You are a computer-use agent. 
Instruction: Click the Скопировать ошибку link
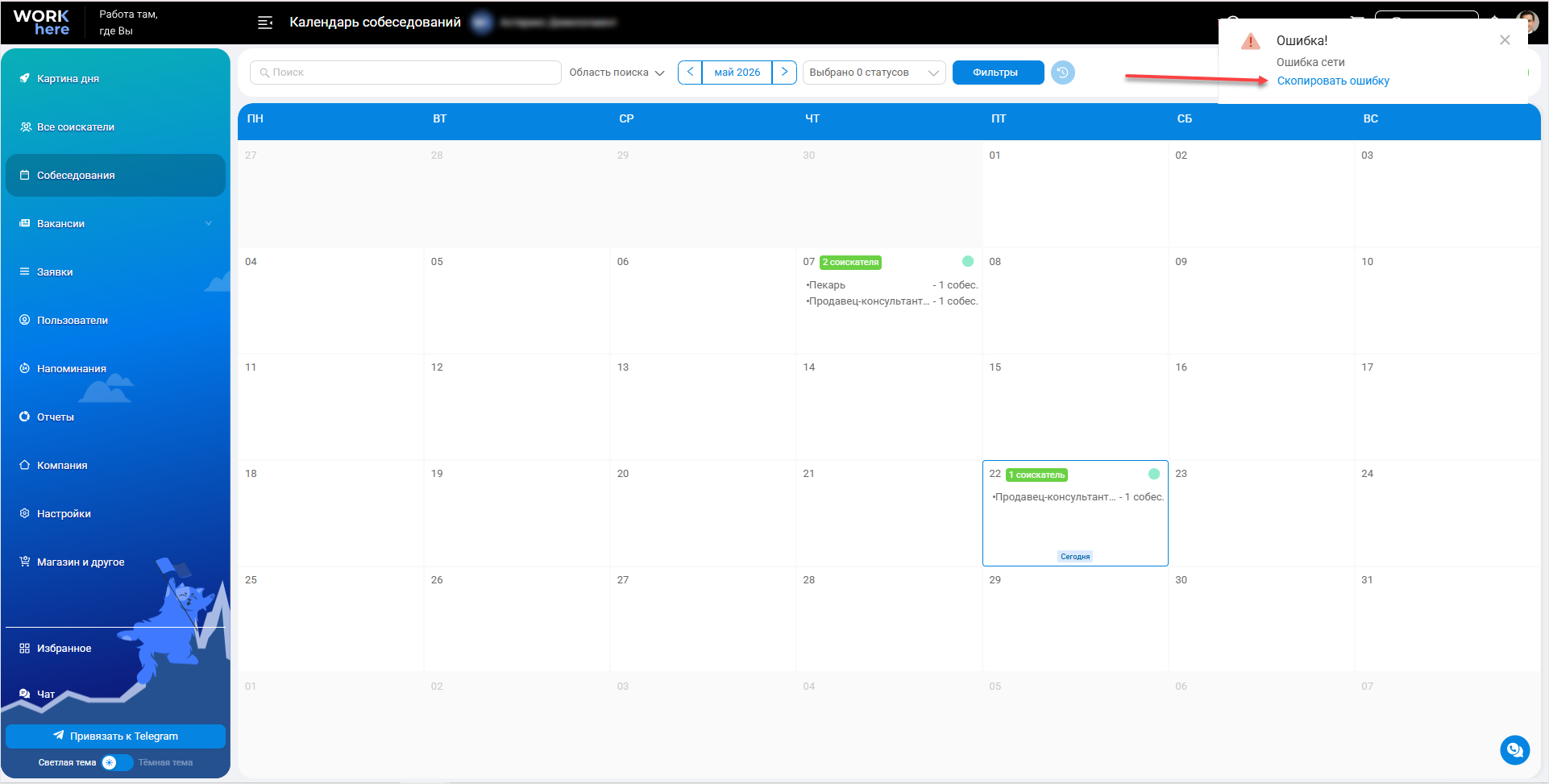point(1333,81)
